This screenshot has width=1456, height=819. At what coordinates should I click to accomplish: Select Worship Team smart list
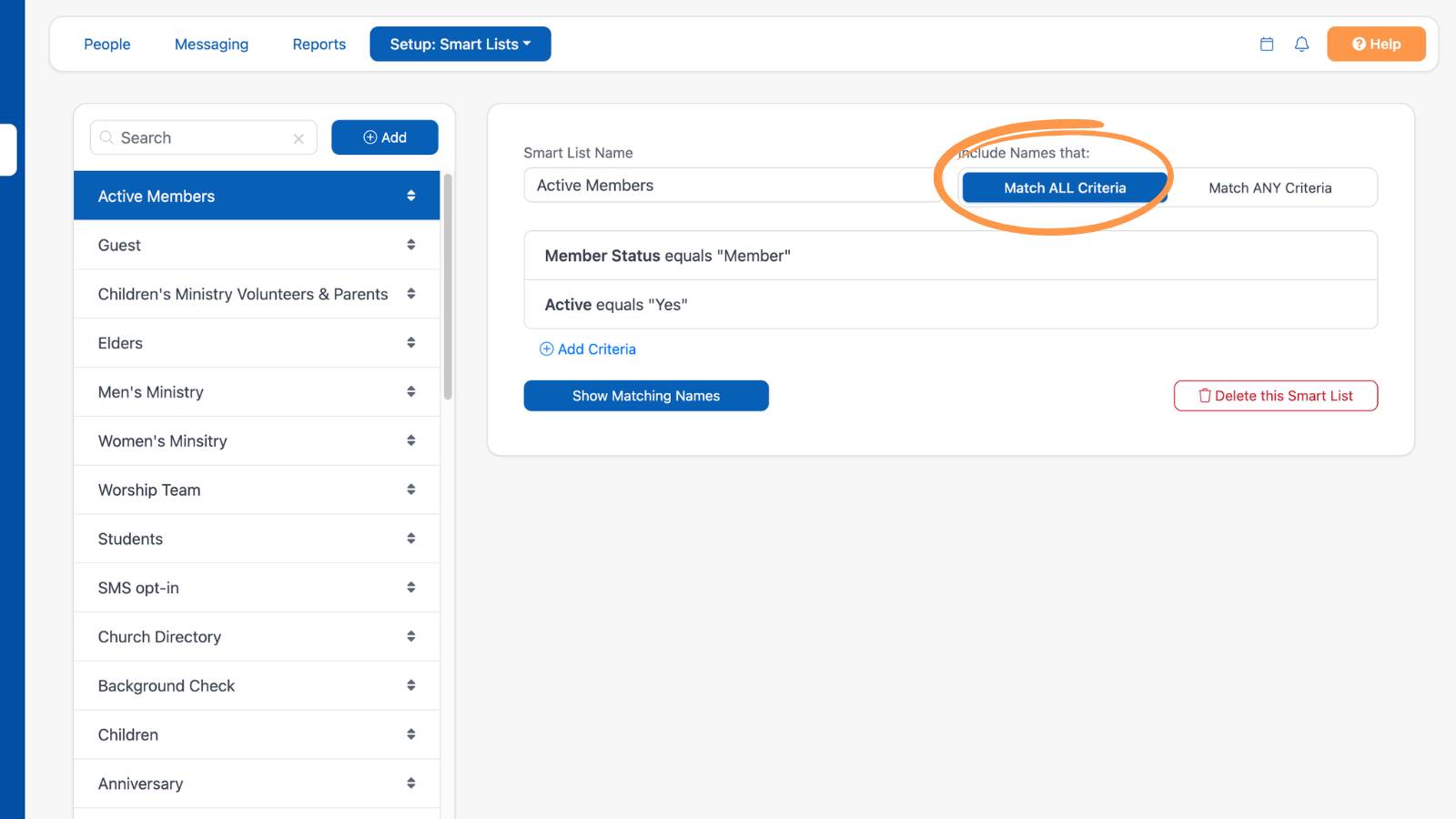point(257,490)
